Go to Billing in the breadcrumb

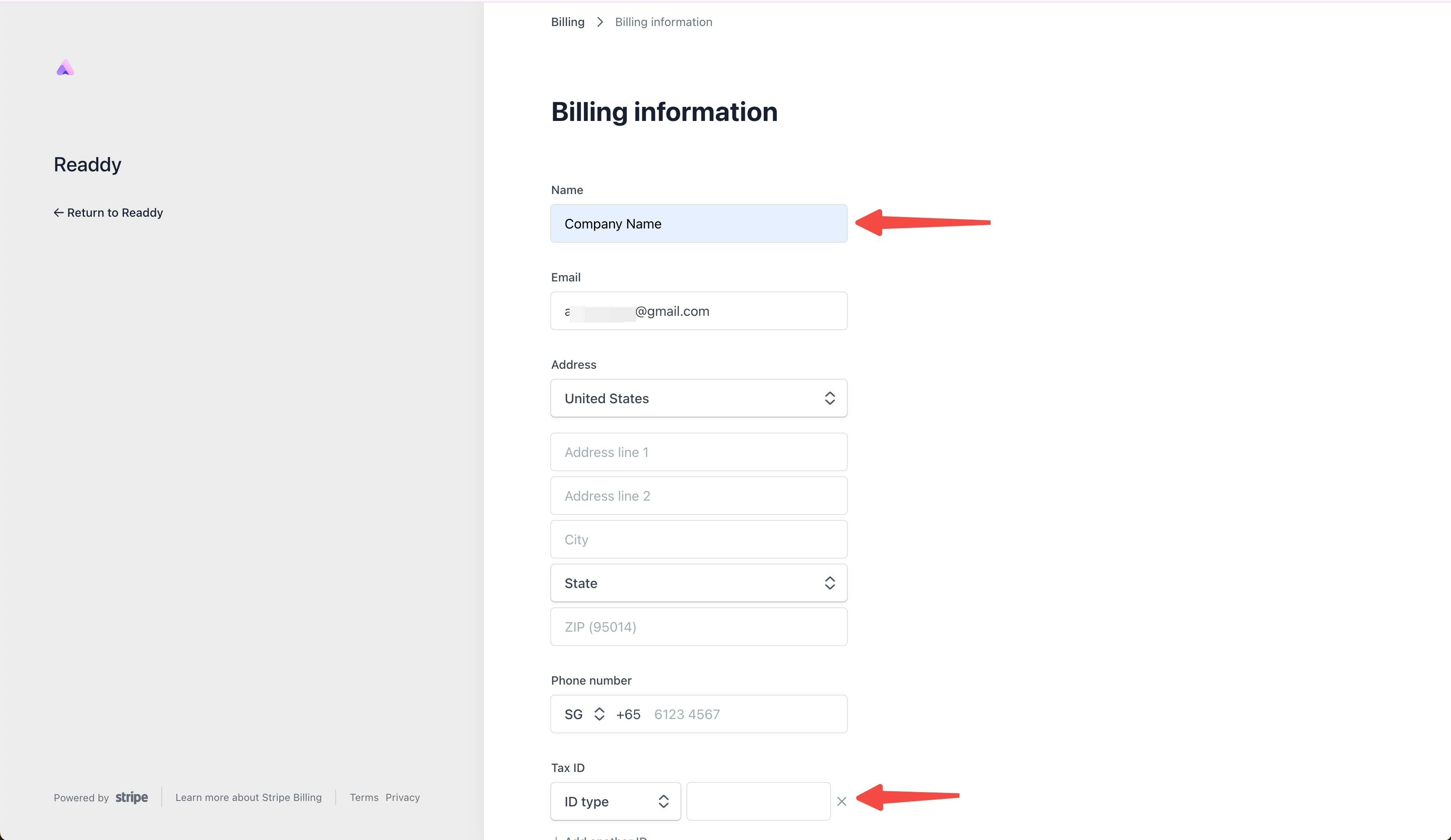tap(567, 22)
